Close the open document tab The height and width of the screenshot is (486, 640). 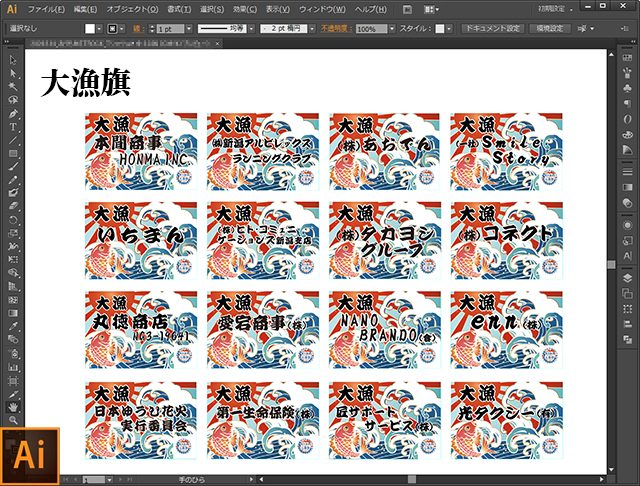click(218, 43)
